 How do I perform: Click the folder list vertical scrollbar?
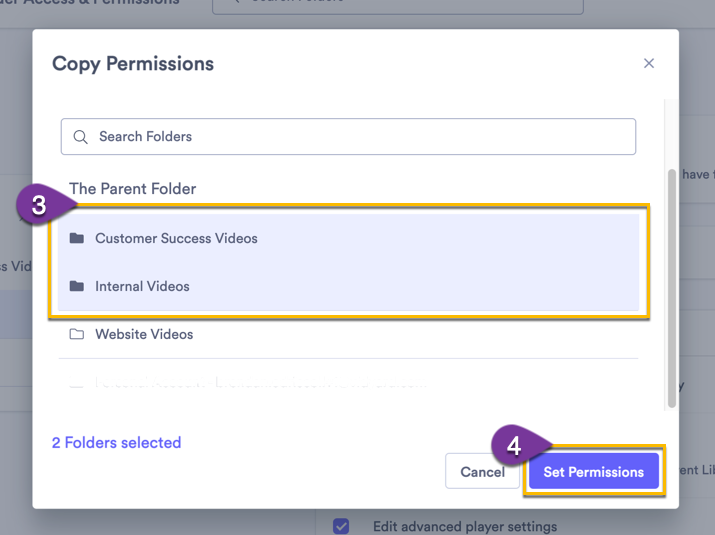pos(671,288)
